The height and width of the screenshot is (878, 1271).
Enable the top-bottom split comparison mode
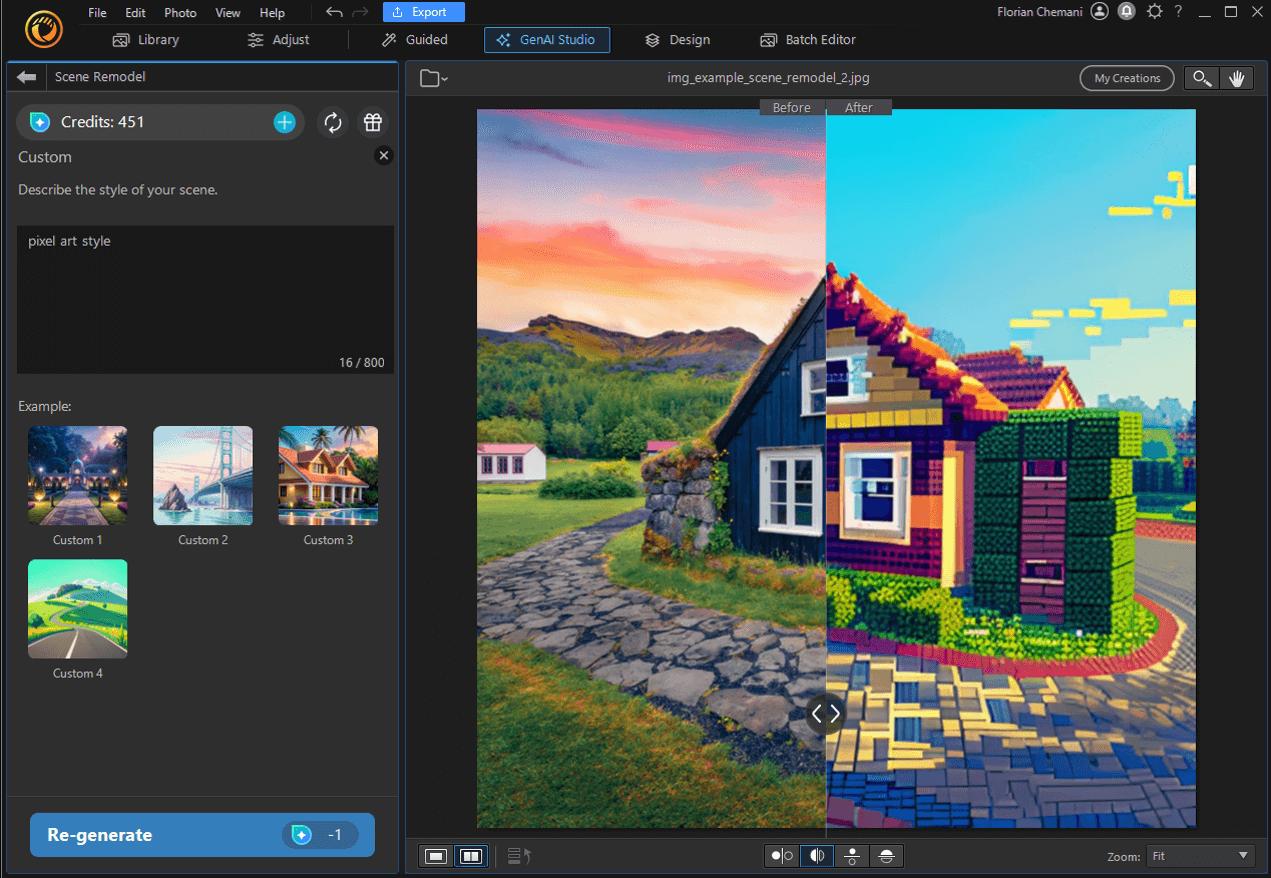pyautogui.click(x=852, y=856)
